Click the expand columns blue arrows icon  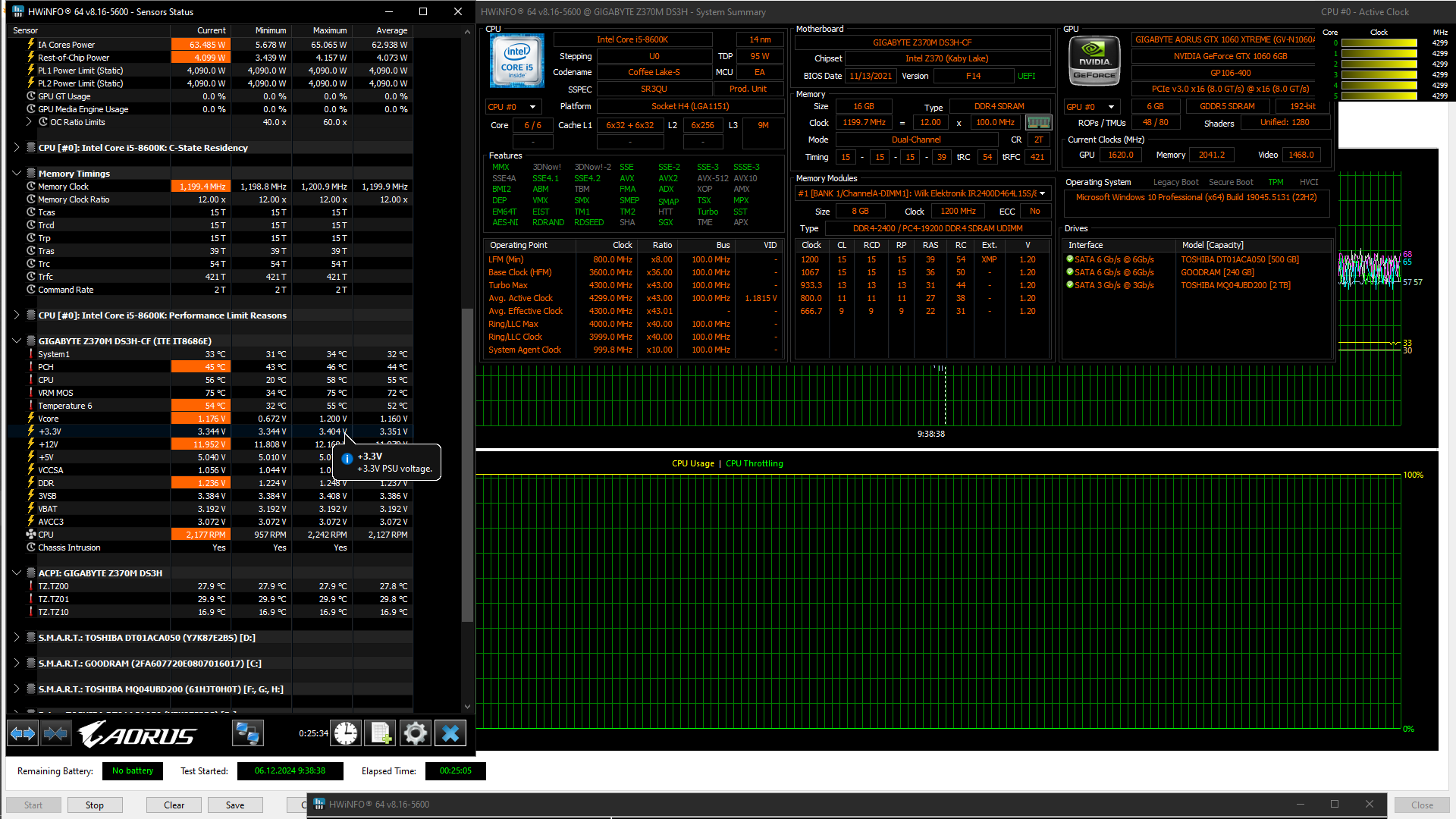click(x=23, y=733)
